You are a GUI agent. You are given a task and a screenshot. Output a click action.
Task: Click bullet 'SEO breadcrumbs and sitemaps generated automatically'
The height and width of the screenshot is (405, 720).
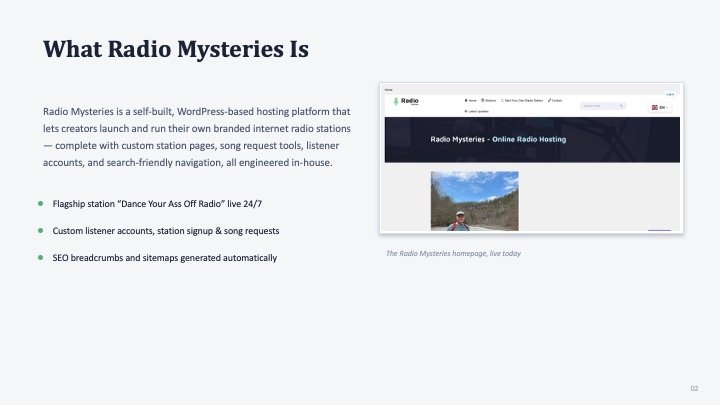(165, 258)
